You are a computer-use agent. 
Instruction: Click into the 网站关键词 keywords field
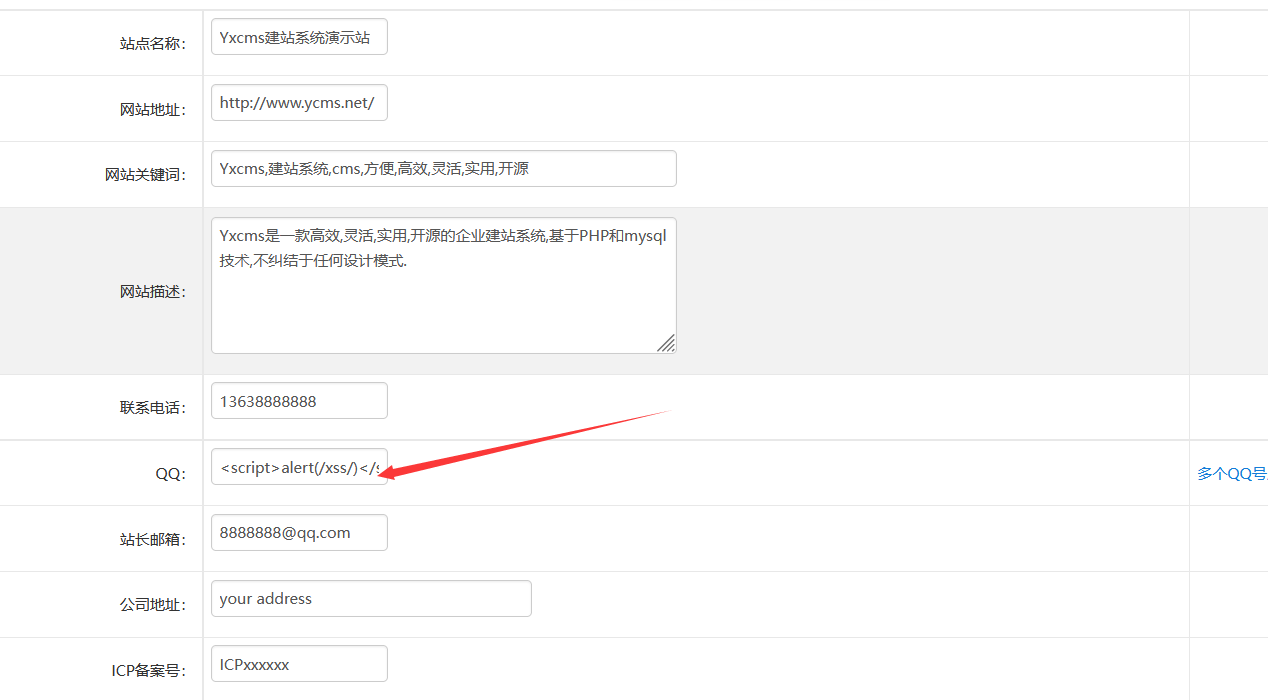pos(443,169)
